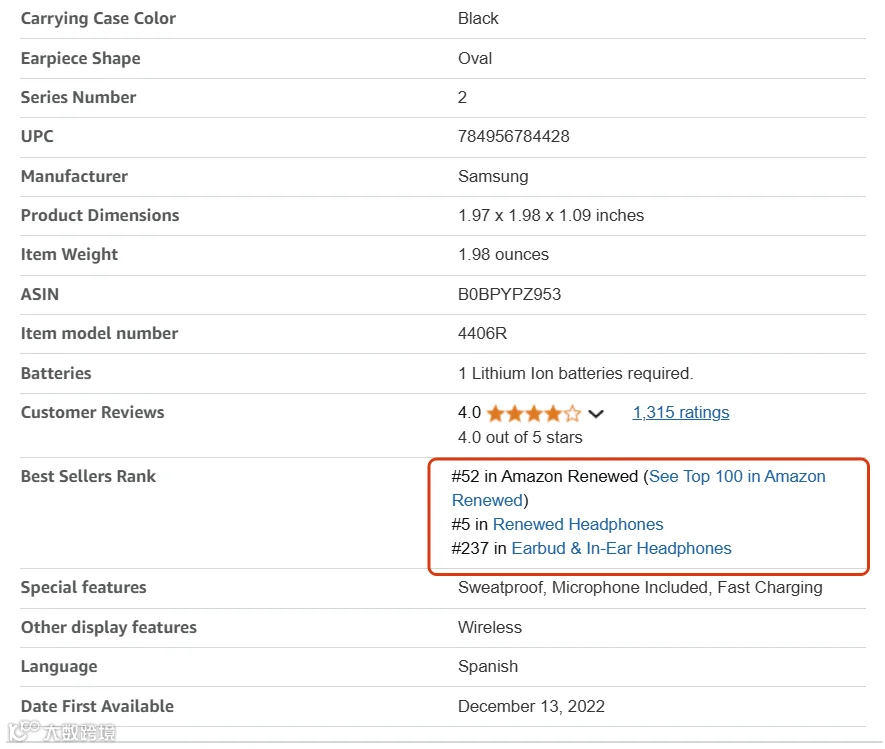885x749 pixels.
Task: Click the Customer Reviews label
Action: (x=93, y=413)
